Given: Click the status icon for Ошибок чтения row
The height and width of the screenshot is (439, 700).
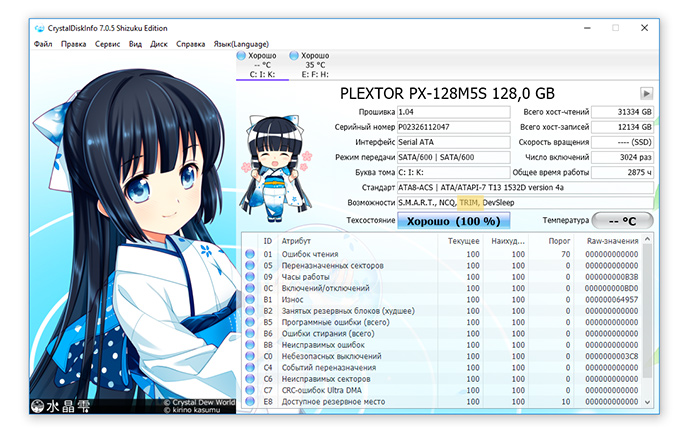Looking at the screenshot, I should [250, 254].
